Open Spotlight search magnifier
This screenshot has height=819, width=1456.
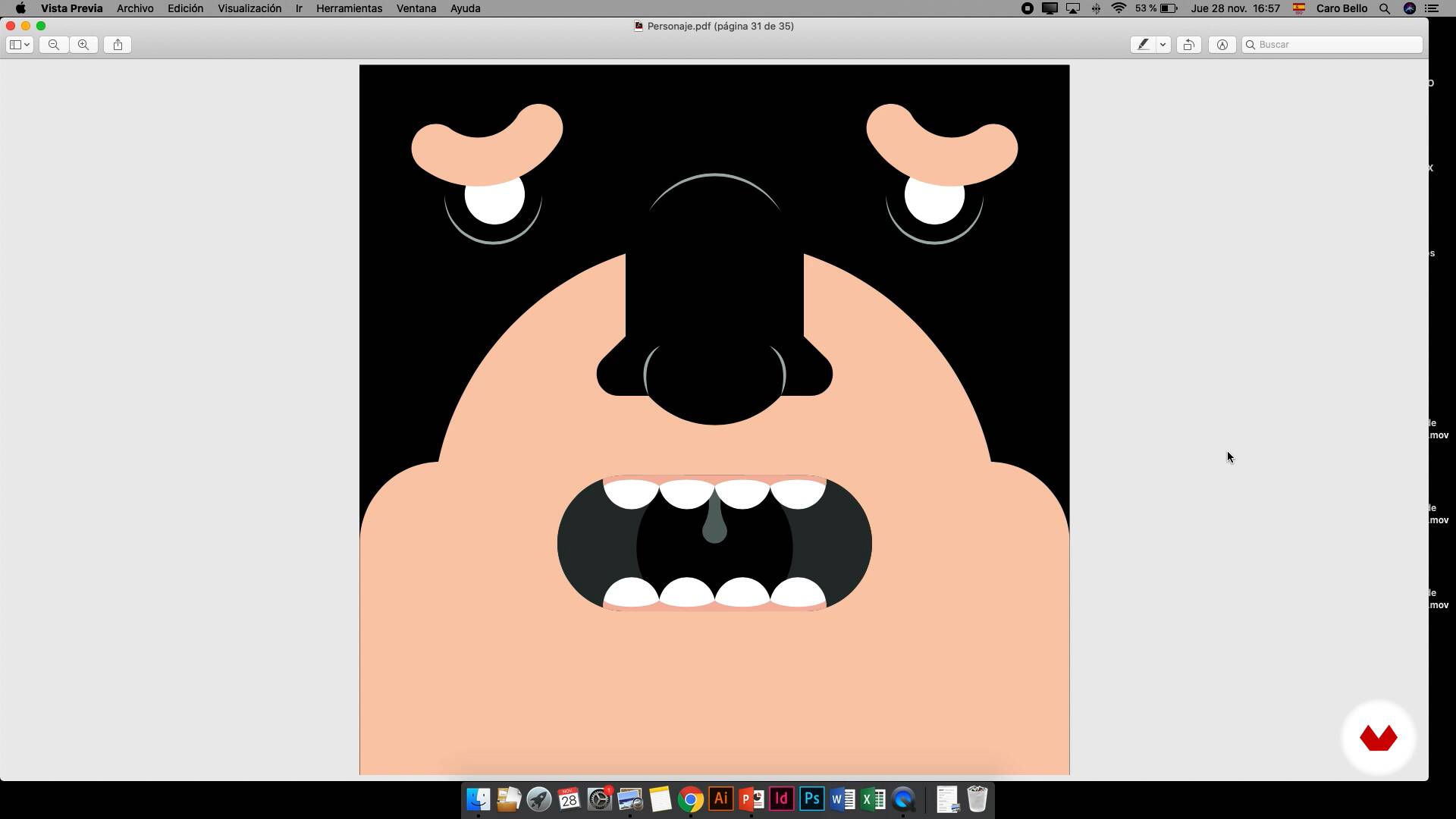1385,8
